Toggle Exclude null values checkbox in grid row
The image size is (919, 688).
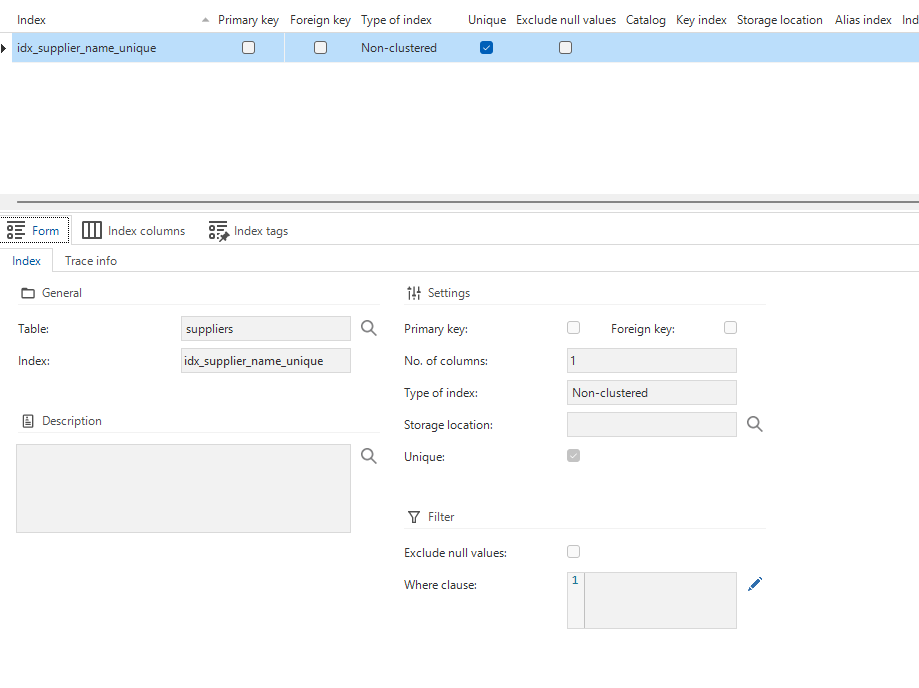coord(566,47)
